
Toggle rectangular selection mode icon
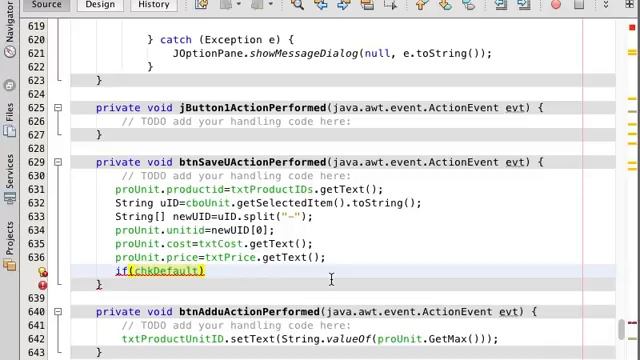tap(390, 4)
